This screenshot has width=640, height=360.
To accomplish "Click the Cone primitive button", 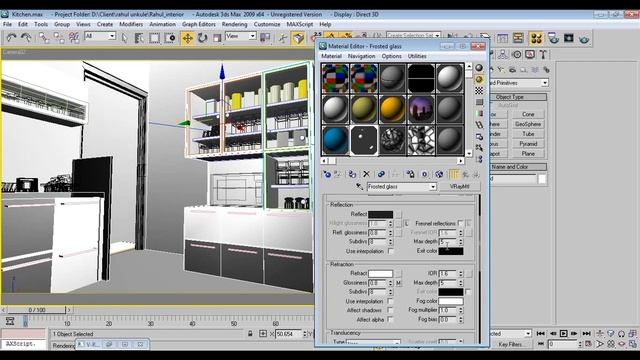I will [x=528, y=114].
